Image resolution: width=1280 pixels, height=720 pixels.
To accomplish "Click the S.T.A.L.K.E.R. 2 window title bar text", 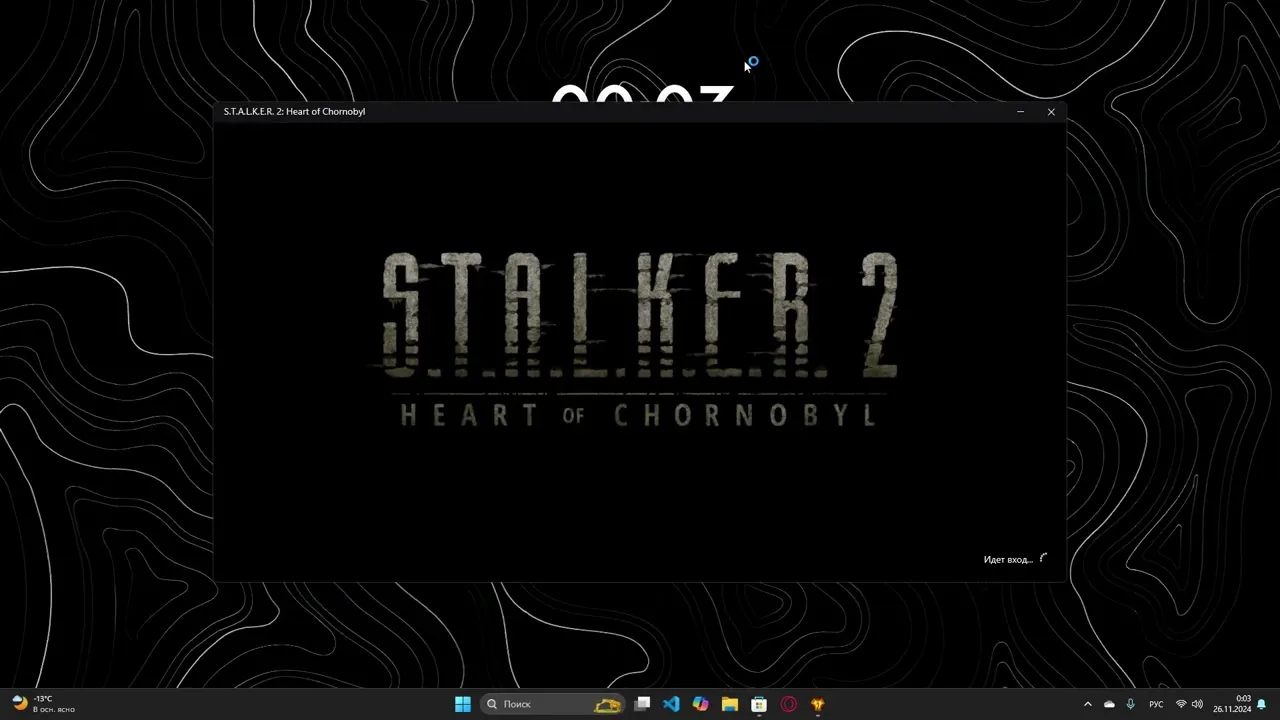I will (294, 112).
